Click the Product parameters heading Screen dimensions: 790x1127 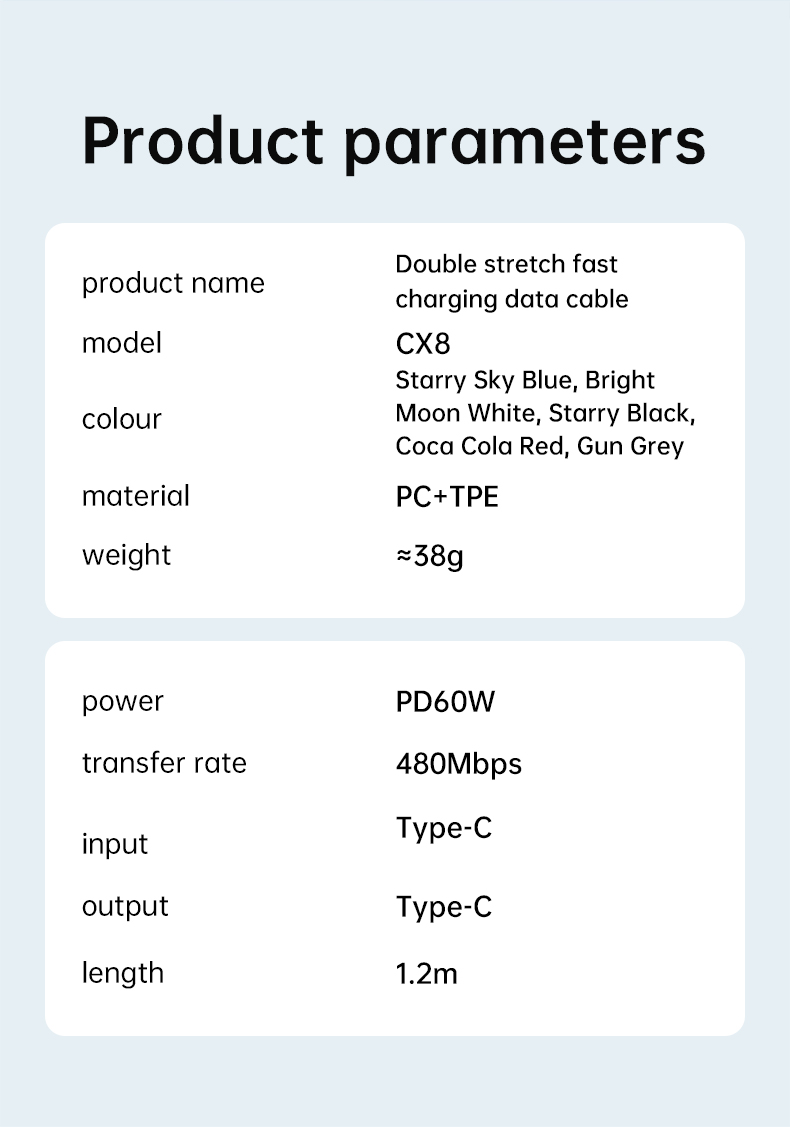click(394, 142)
